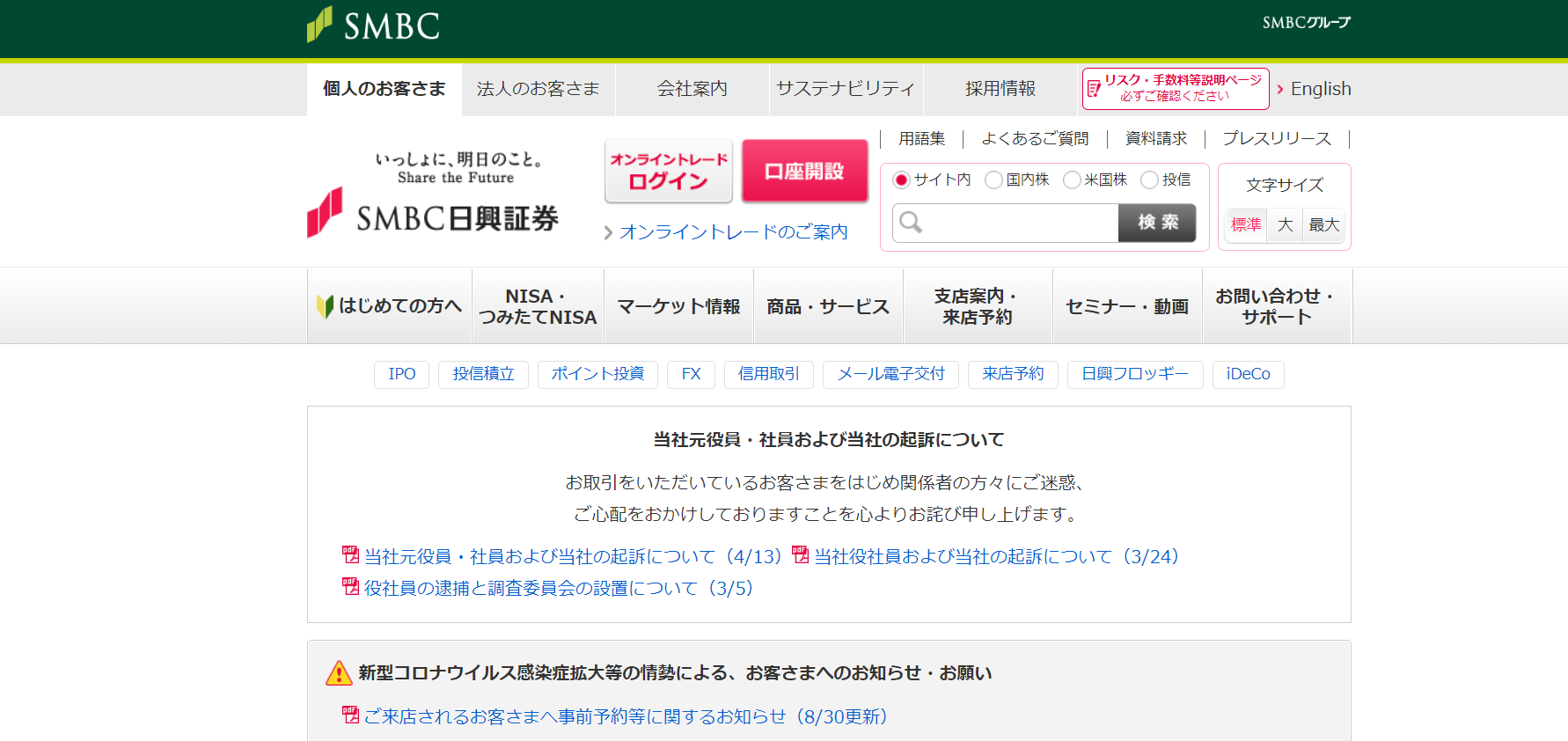Click the 検索 button
This screenshot has width=1568, height=741.
[x=1157, y=223]
